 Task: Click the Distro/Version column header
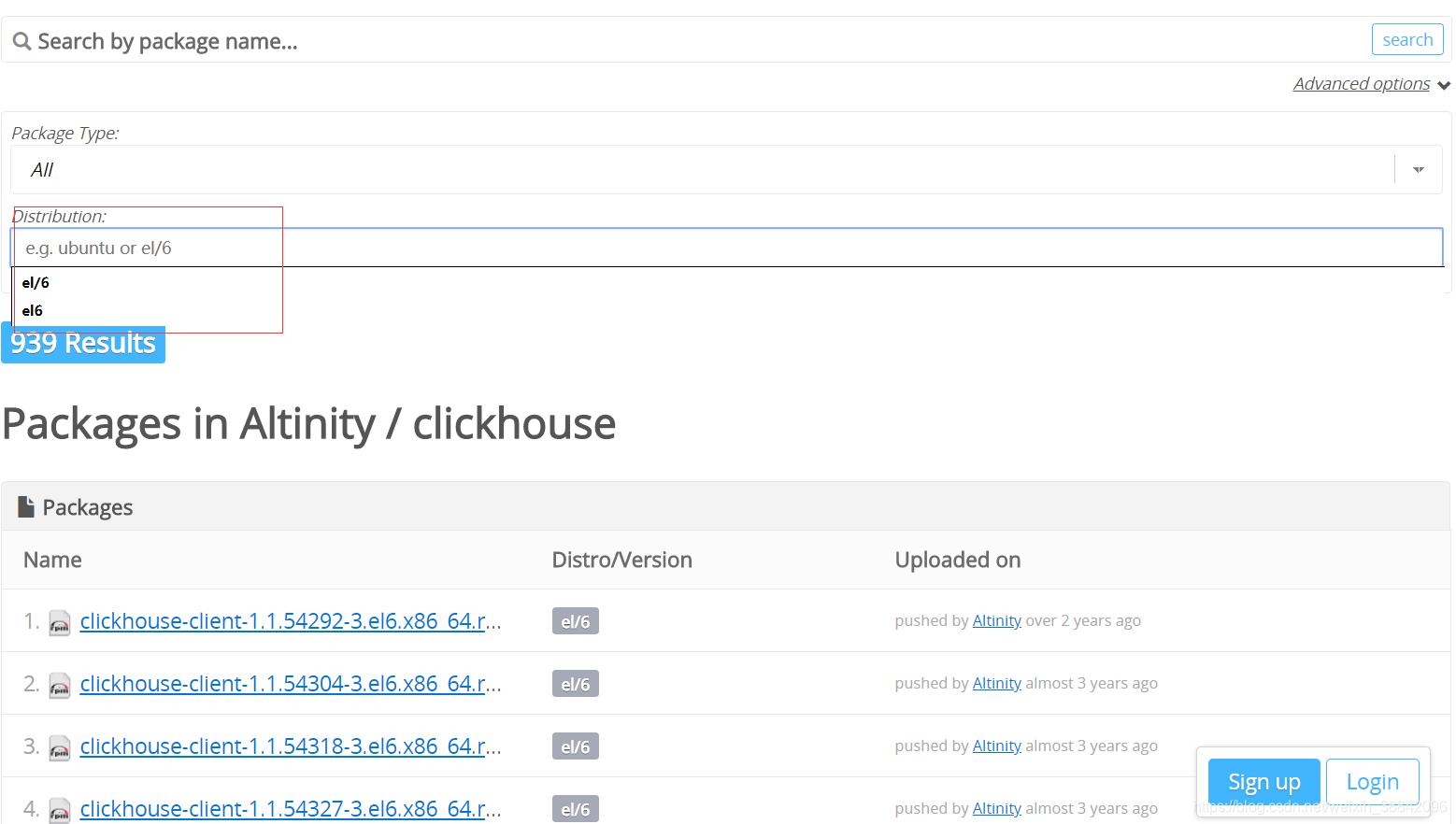622,560
